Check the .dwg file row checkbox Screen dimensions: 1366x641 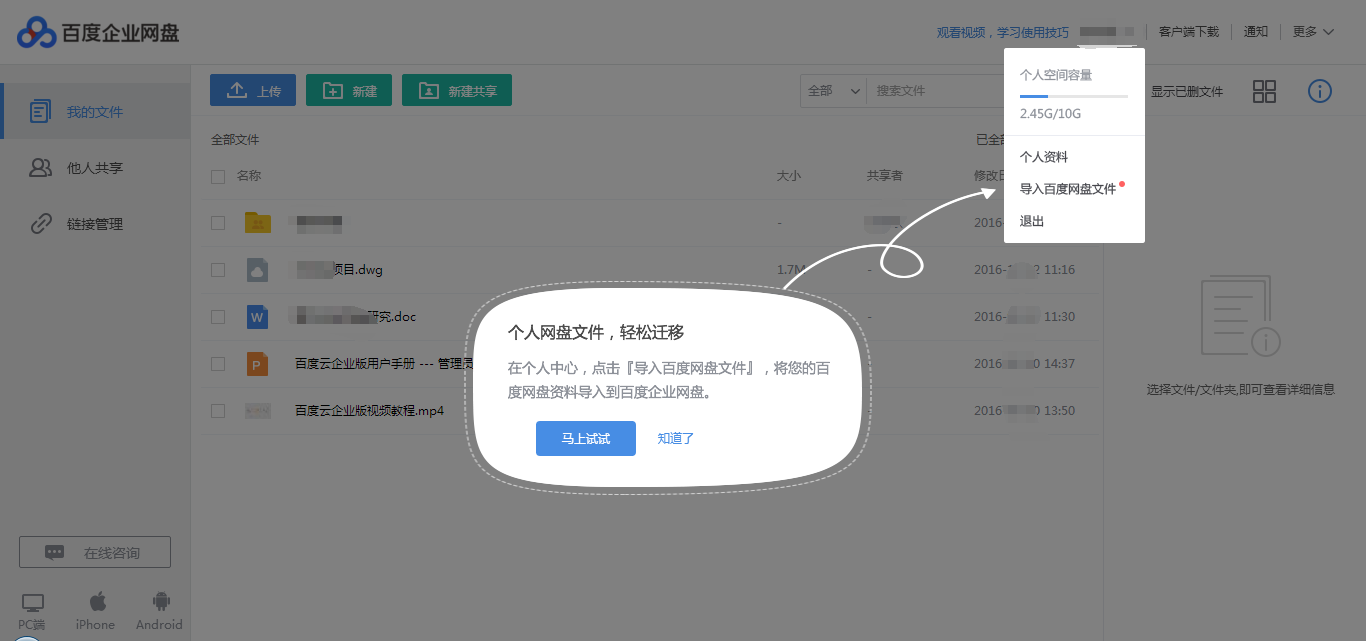point(218,270)
